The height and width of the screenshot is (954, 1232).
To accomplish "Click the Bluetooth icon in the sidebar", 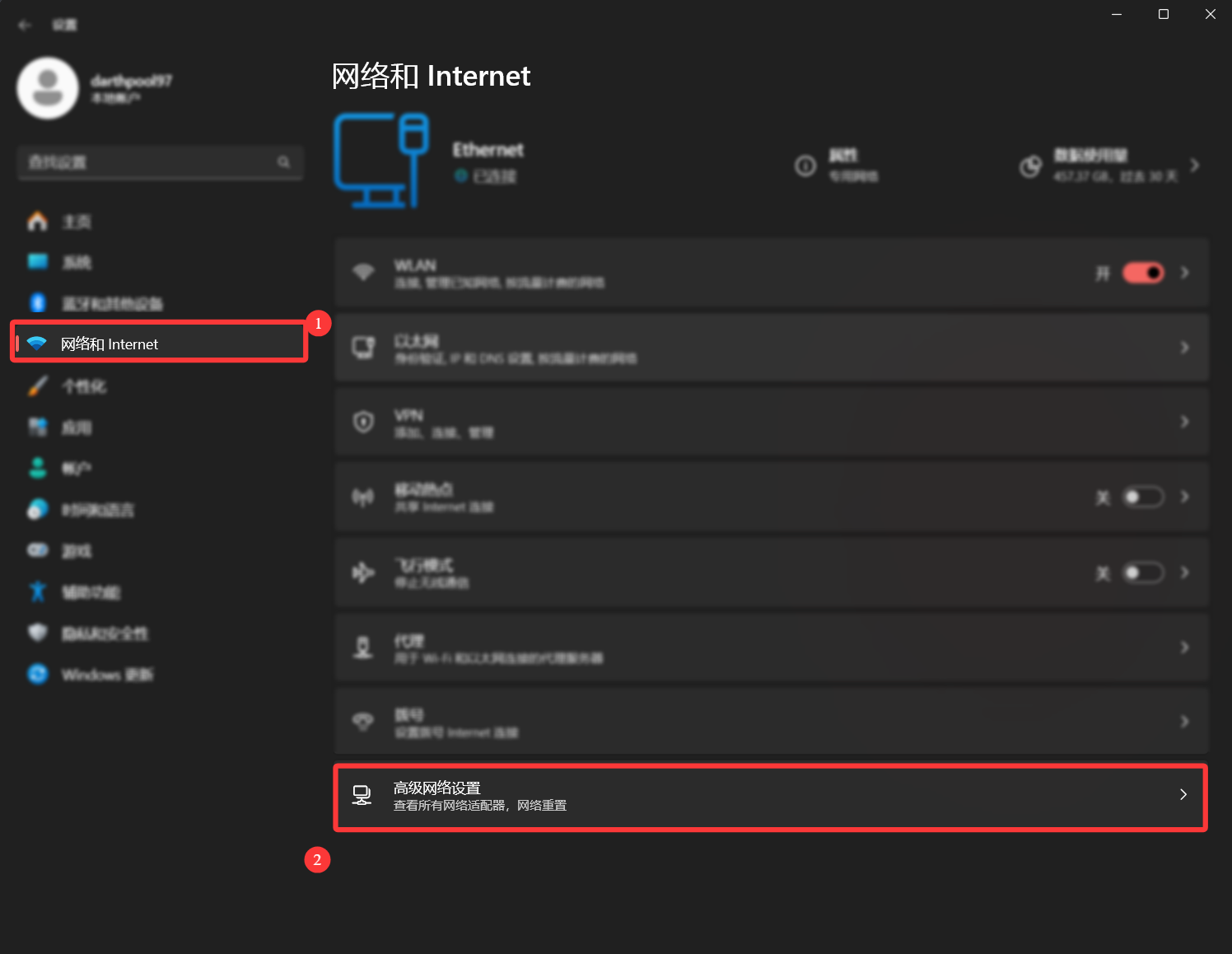I will click(x=38, y=303).
